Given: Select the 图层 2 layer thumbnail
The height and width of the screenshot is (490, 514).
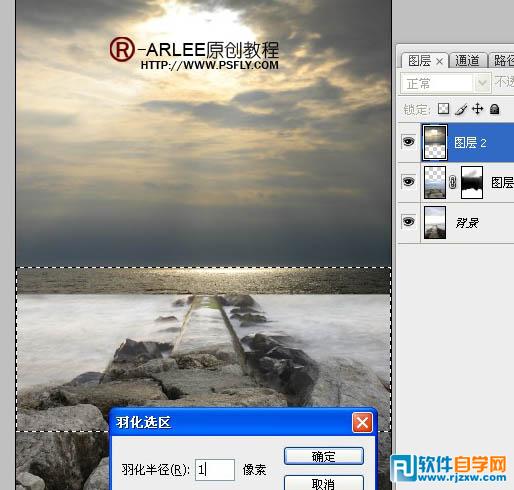Looking at the screenshot, I should point(434,143).
